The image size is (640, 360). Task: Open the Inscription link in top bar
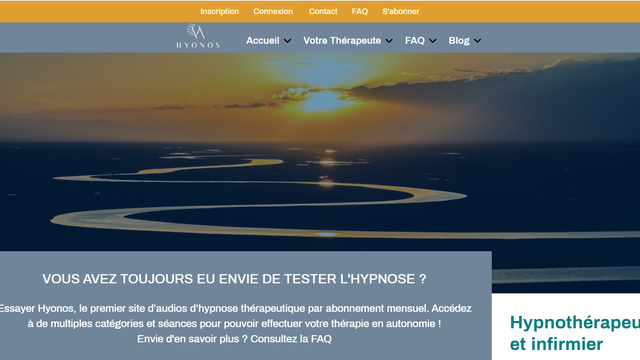tap(220, 11)
